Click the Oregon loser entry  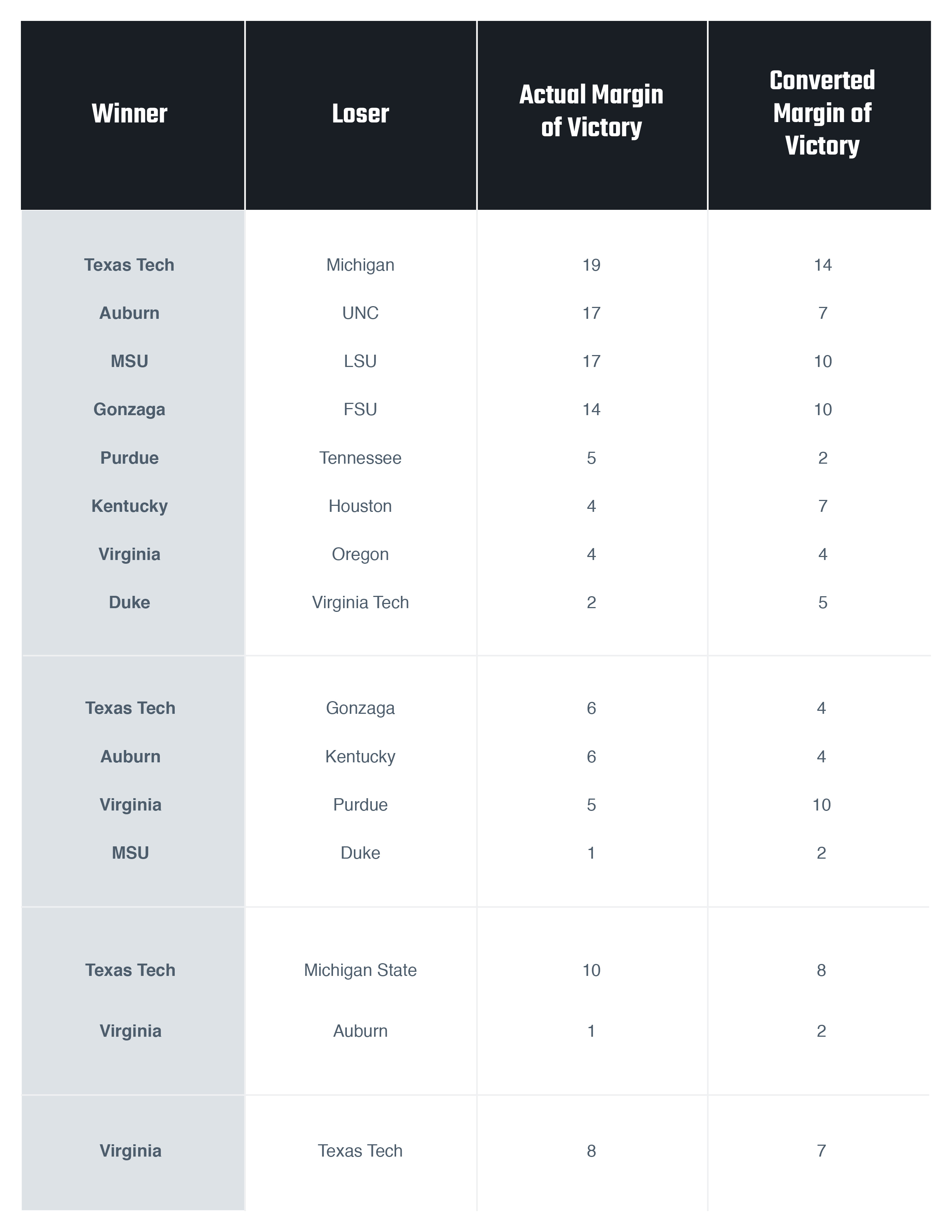[360, 554]
